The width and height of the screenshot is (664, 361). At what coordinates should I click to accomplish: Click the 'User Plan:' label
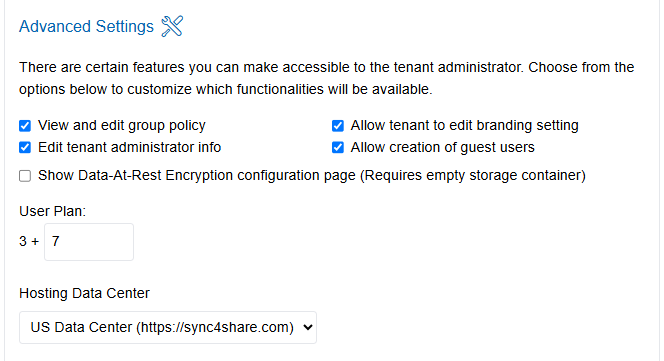[53, 211]
